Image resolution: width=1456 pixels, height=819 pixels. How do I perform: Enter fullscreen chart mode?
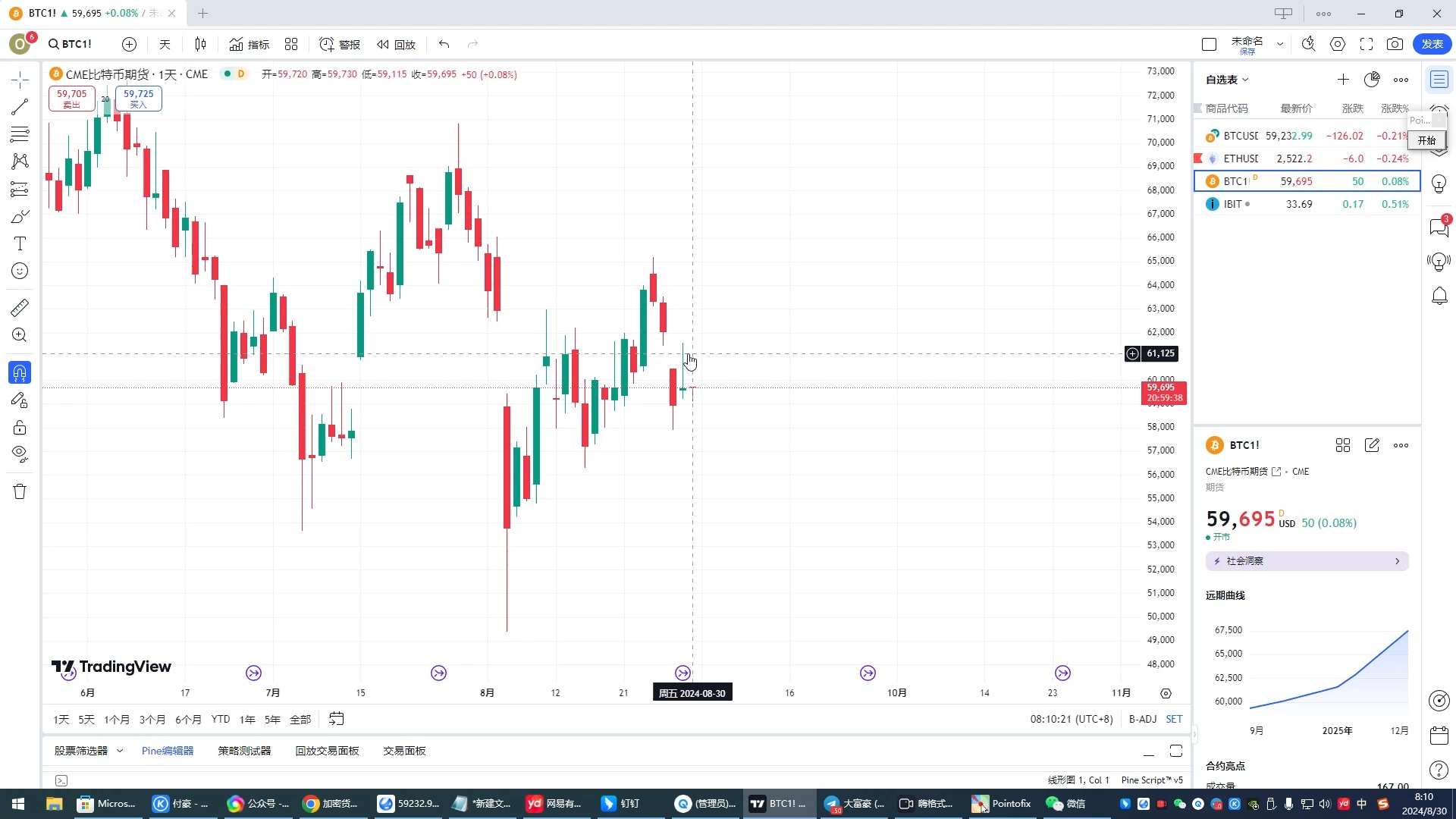[x=1367, y=44]
